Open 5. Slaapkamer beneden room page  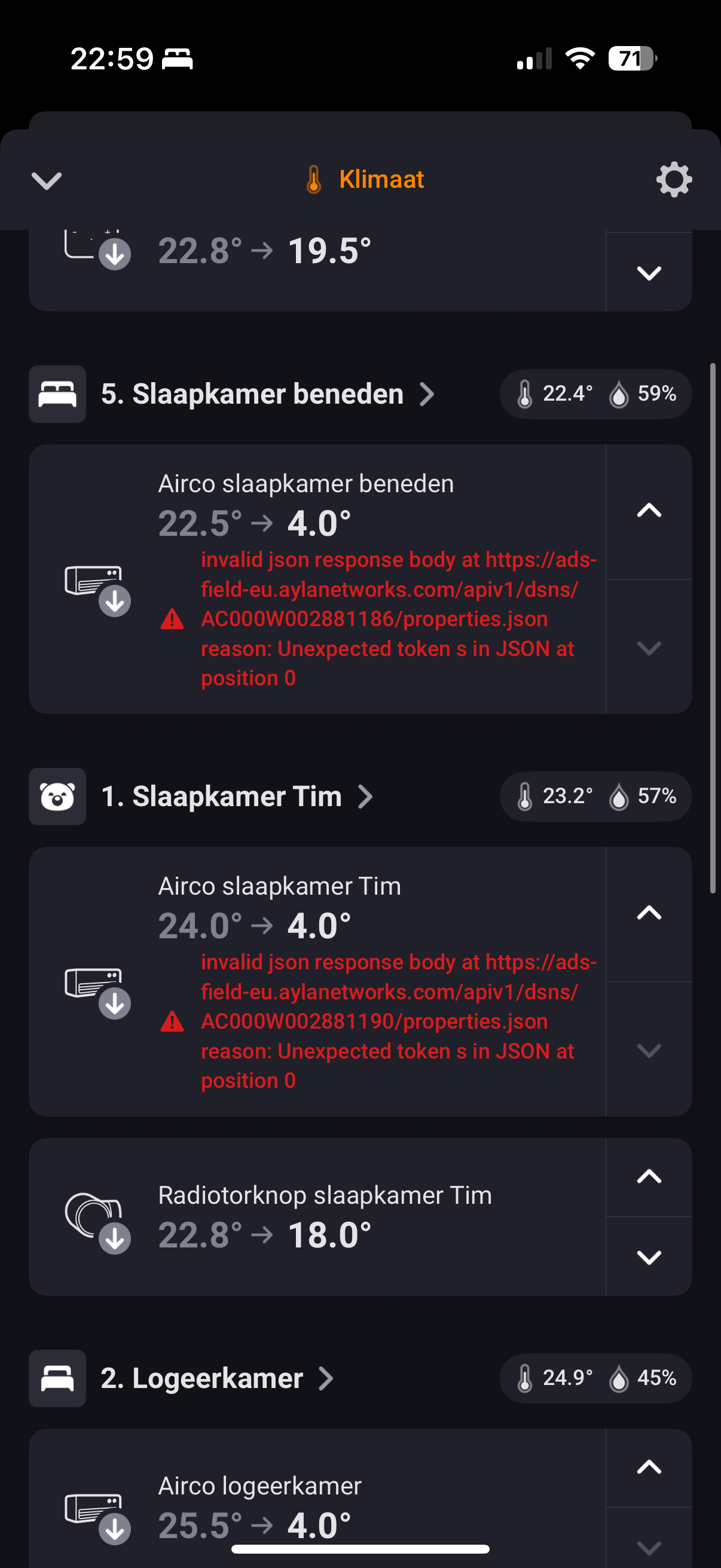(268, 394)
